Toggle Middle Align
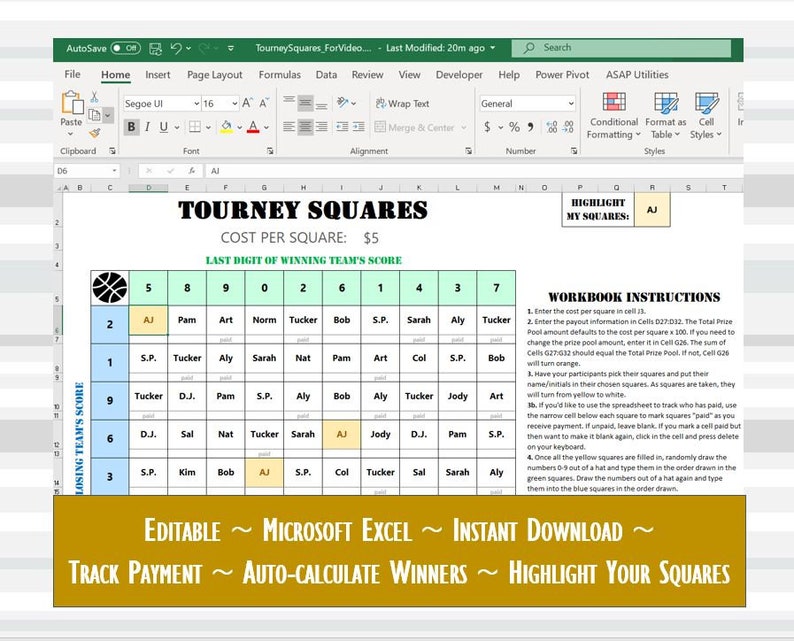Screen dimensions: 794x641 click(x=305, y=103)
